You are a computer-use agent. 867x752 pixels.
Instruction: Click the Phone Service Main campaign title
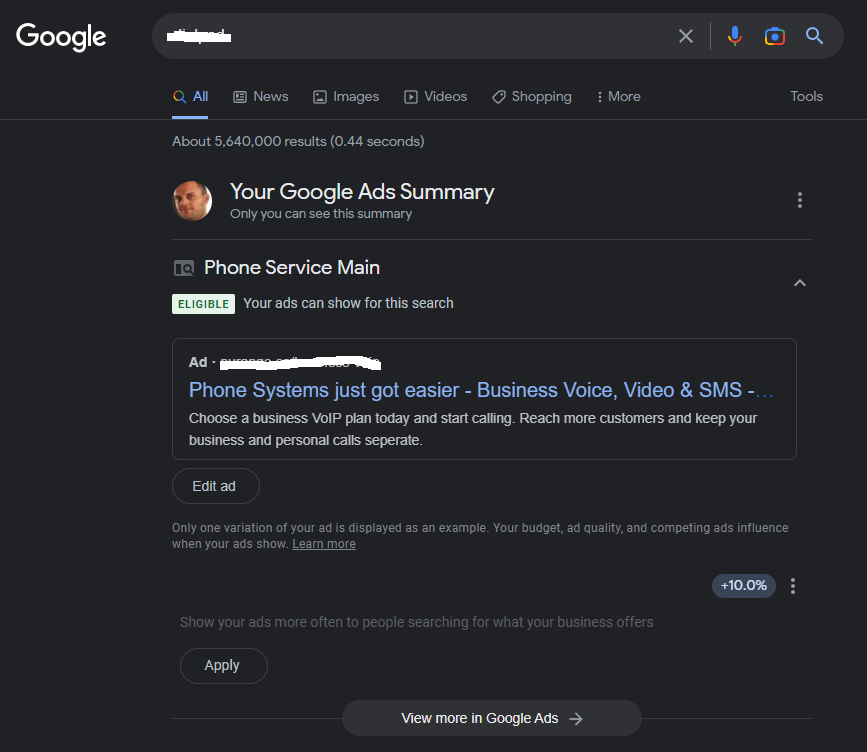(x=292, y=268)
